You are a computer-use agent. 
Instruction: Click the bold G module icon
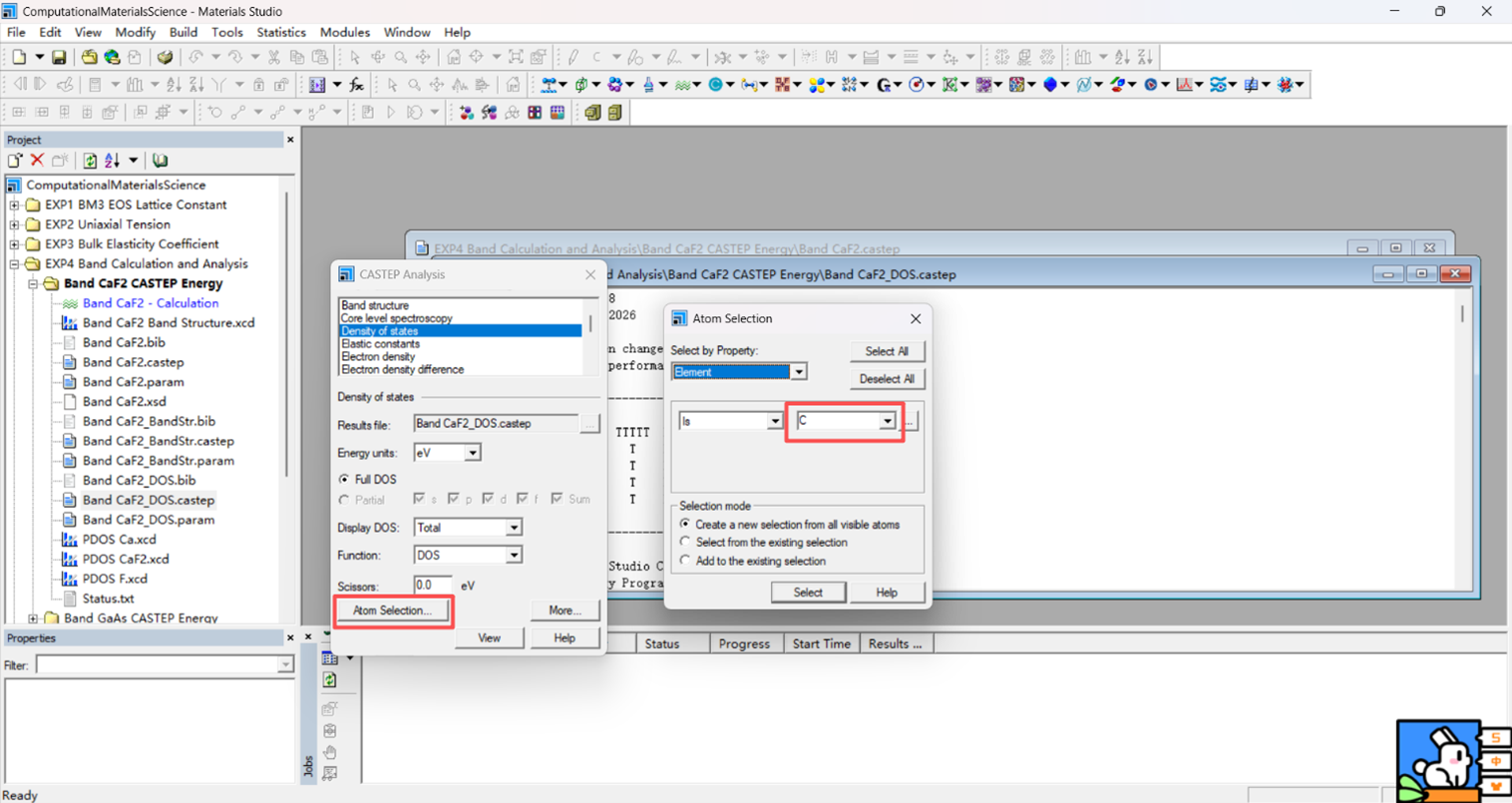point(883,85)
